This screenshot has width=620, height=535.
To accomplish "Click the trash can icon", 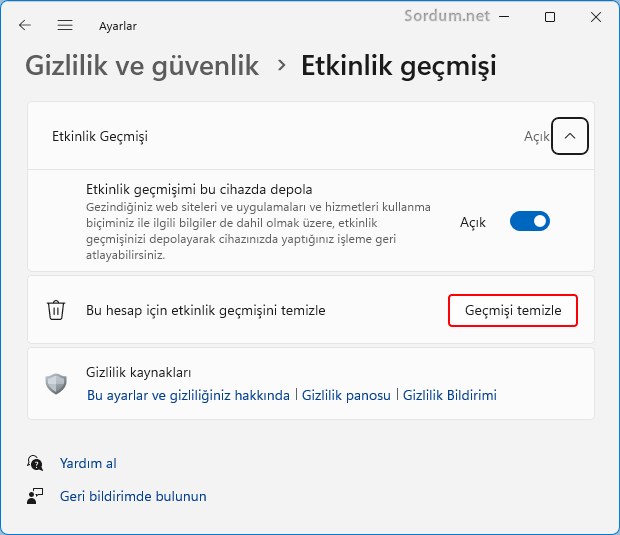I will [56, 310].
